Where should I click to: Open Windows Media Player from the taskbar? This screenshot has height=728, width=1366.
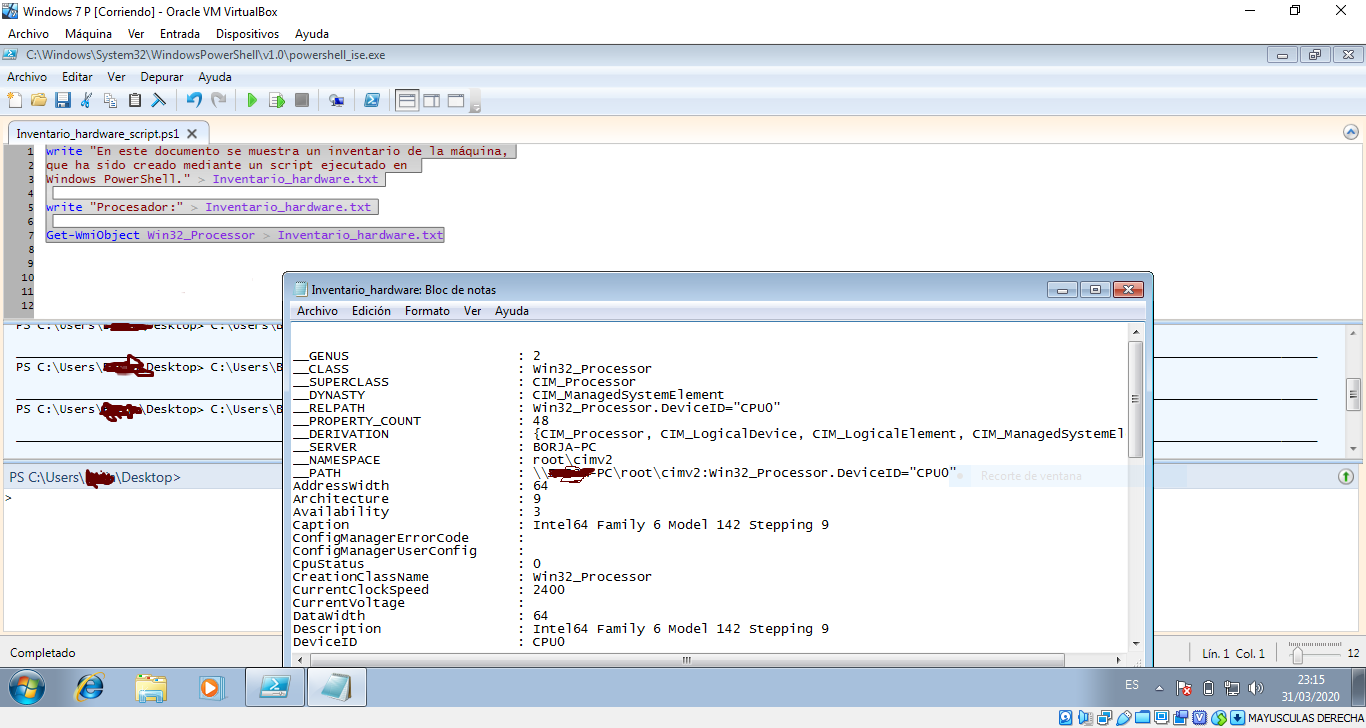[211, 687]
